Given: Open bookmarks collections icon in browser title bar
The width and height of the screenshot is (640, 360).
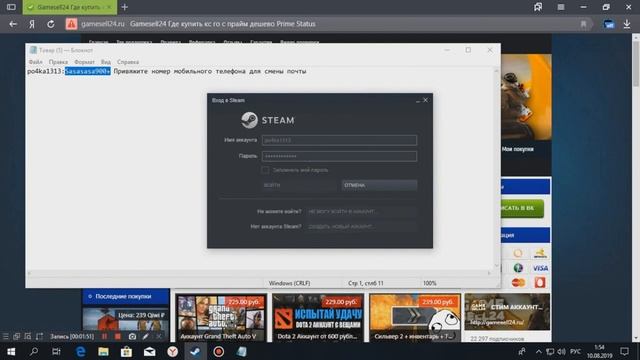Looking at the screenshot, I should 538,7.
